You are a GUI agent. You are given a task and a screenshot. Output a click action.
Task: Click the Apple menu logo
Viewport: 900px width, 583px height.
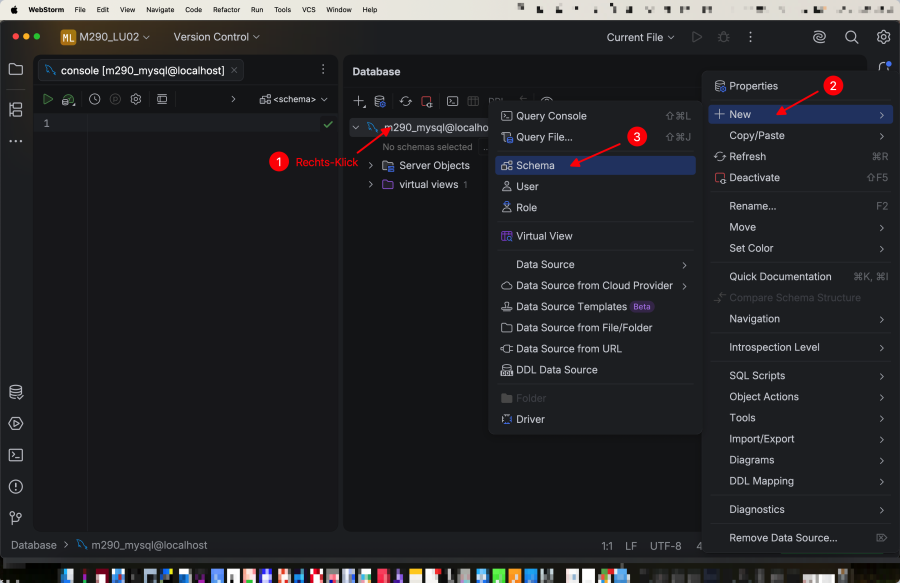click(14, 10)
